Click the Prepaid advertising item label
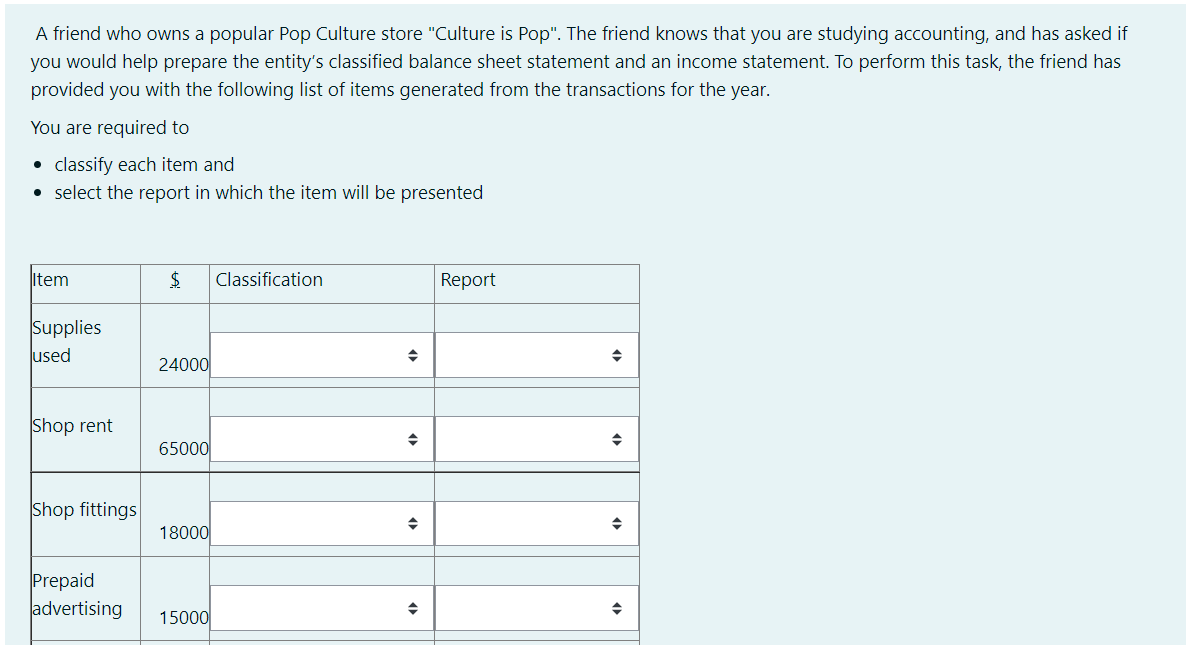This screenshot has height=645, width=1186. click(77, 594)
